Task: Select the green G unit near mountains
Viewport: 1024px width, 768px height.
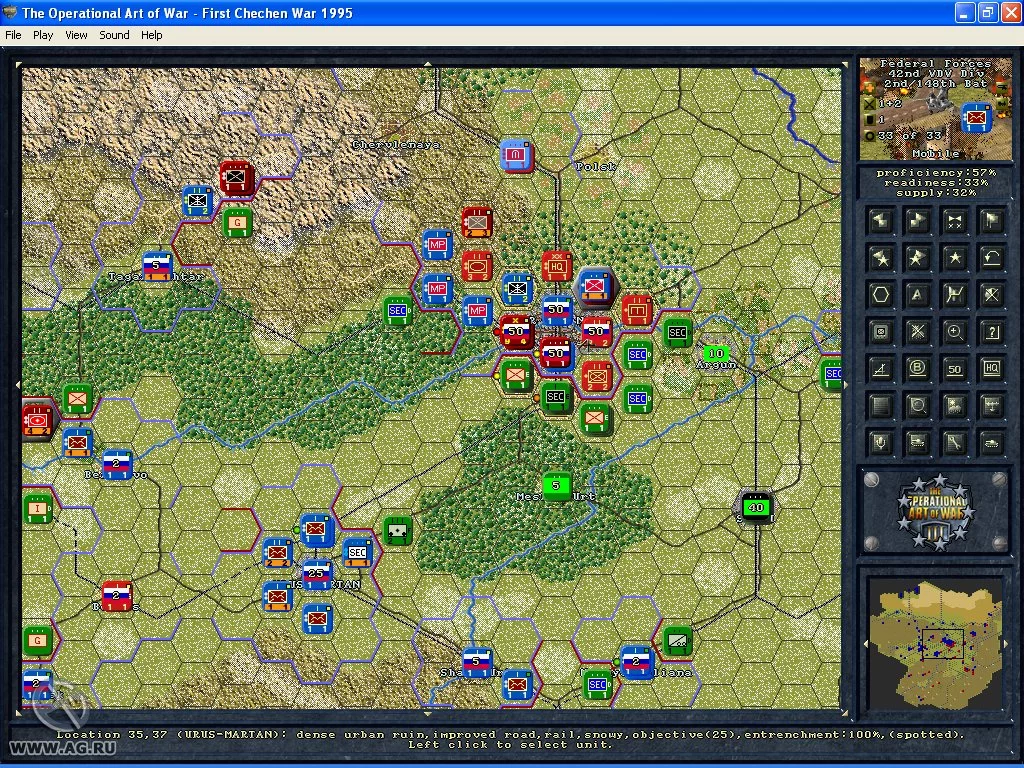Action: pyautogui.click(x=237, y=223)
